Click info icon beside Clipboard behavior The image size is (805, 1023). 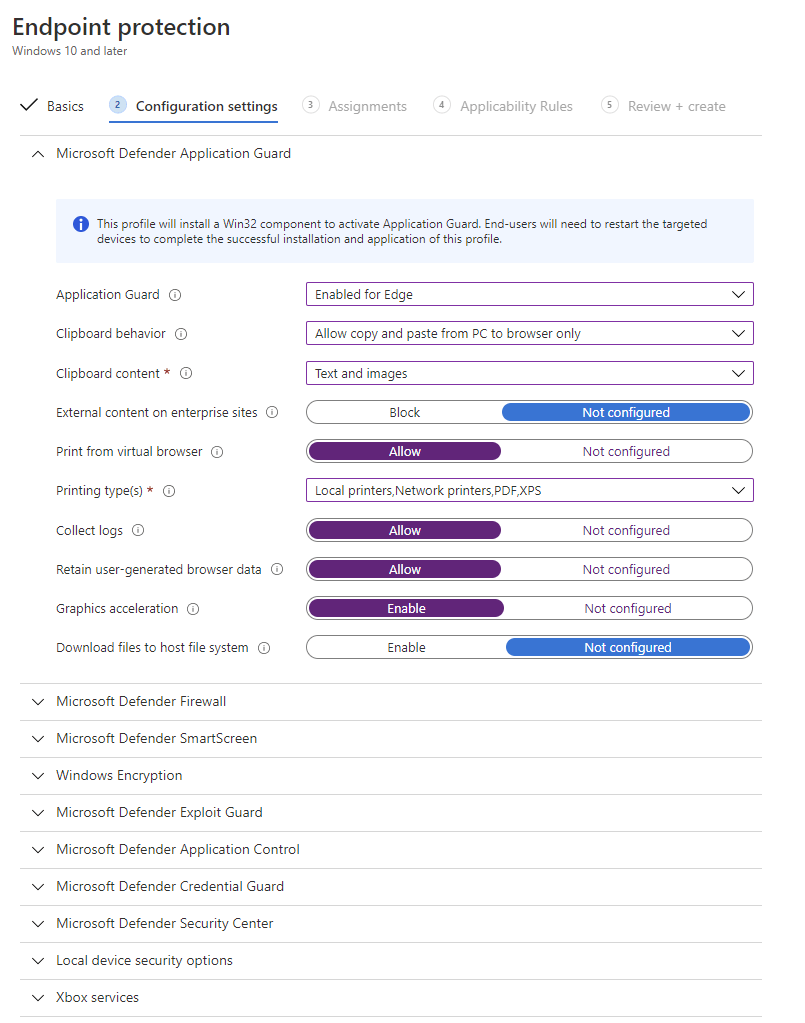tap(181, 334)
